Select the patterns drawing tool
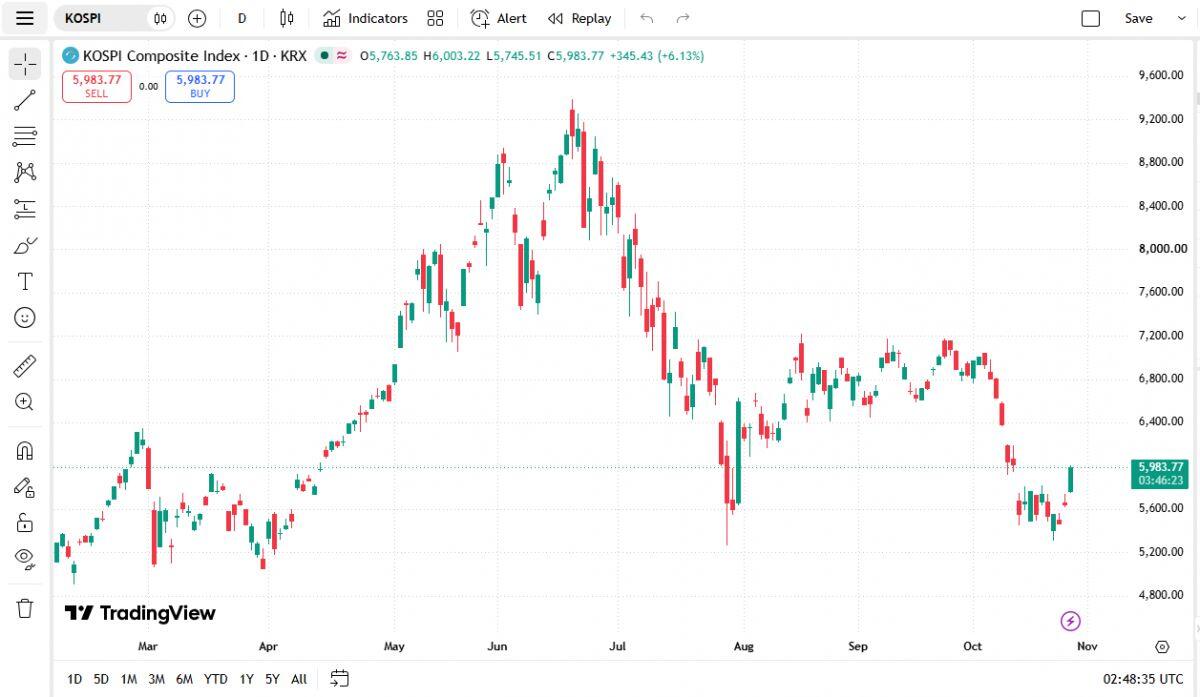Viewport: 1200px width, 697px height. click(x=25, y=172)
